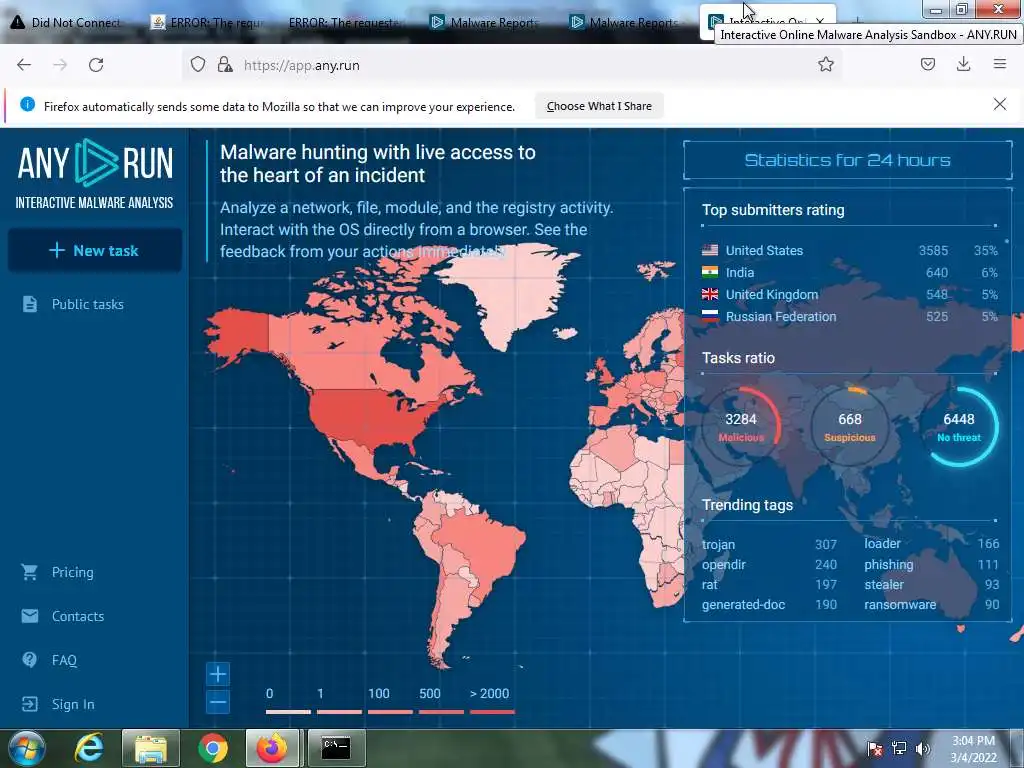Open Internet Explorer from taskbar
The image size is (1024, 768).
coord(89,748)
